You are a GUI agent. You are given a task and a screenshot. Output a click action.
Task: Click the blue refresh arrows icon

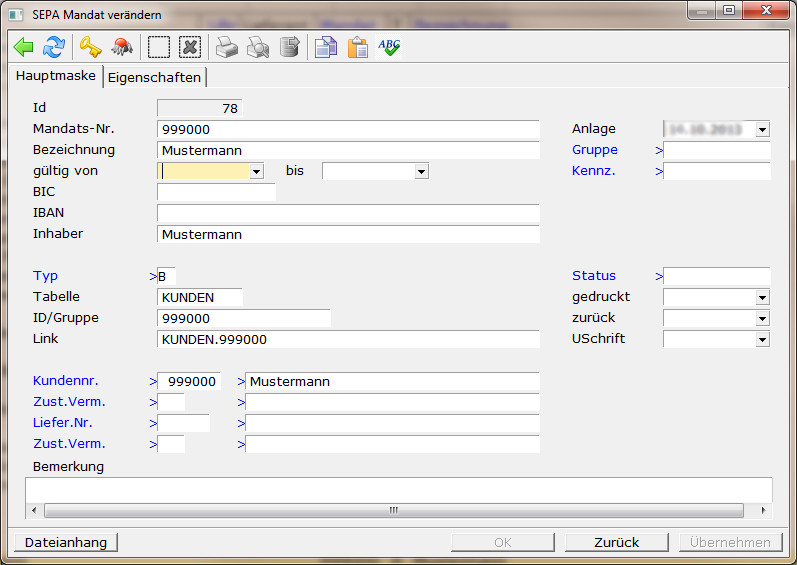(x=53, y=47)
